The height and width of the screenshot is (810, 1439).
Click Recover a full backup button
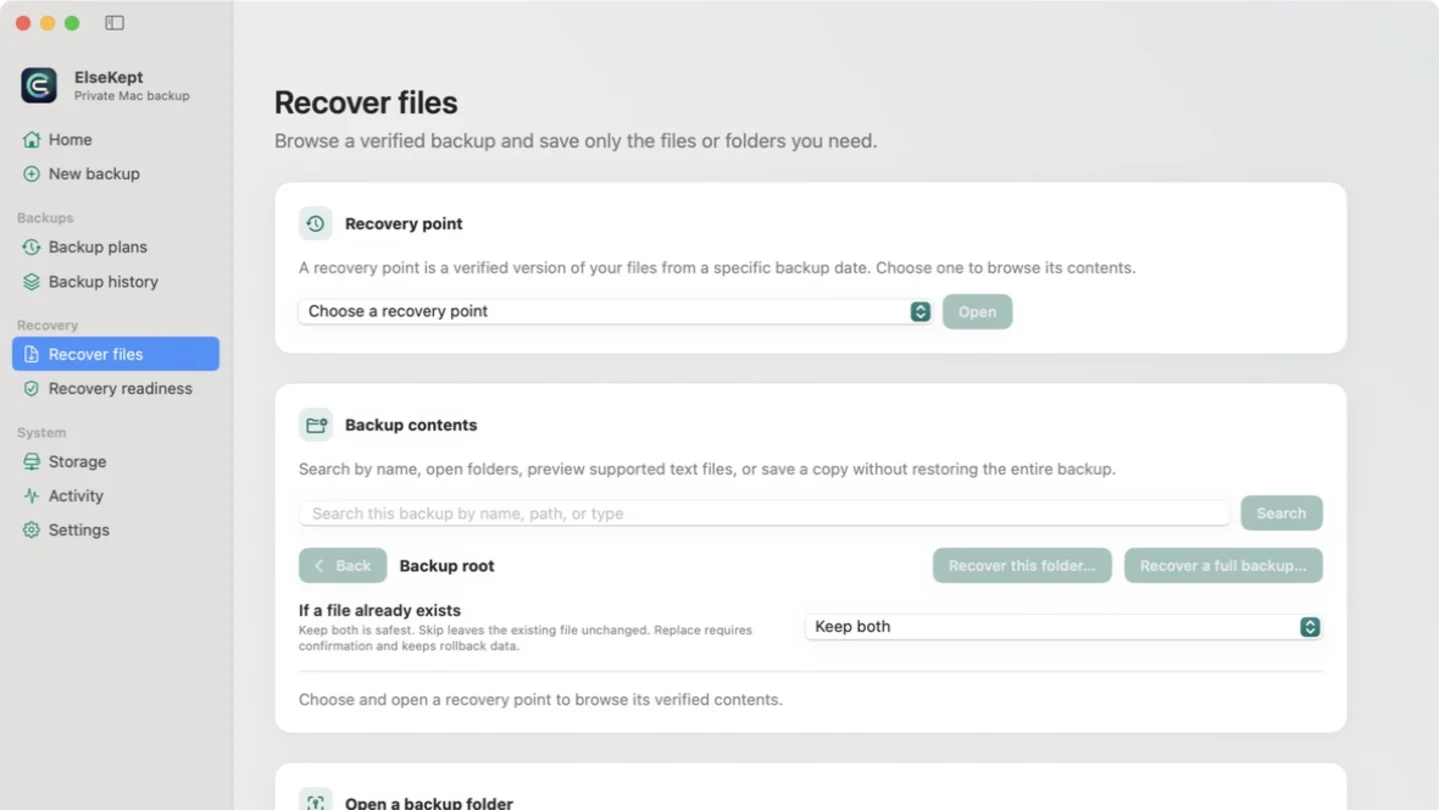(1223, 566)
